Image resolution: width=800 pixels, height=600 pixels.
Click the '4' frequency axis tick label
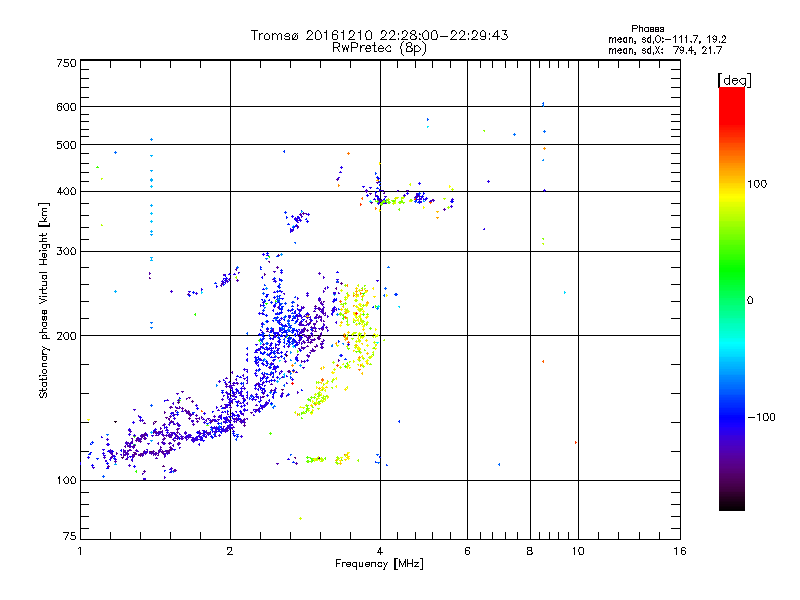(x=380, y=551)
